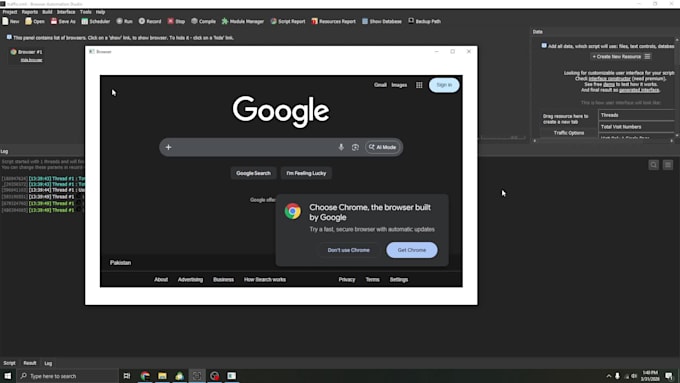Click the Windows taskbar search box
680x383 pixels.
(x=67, y=376)
